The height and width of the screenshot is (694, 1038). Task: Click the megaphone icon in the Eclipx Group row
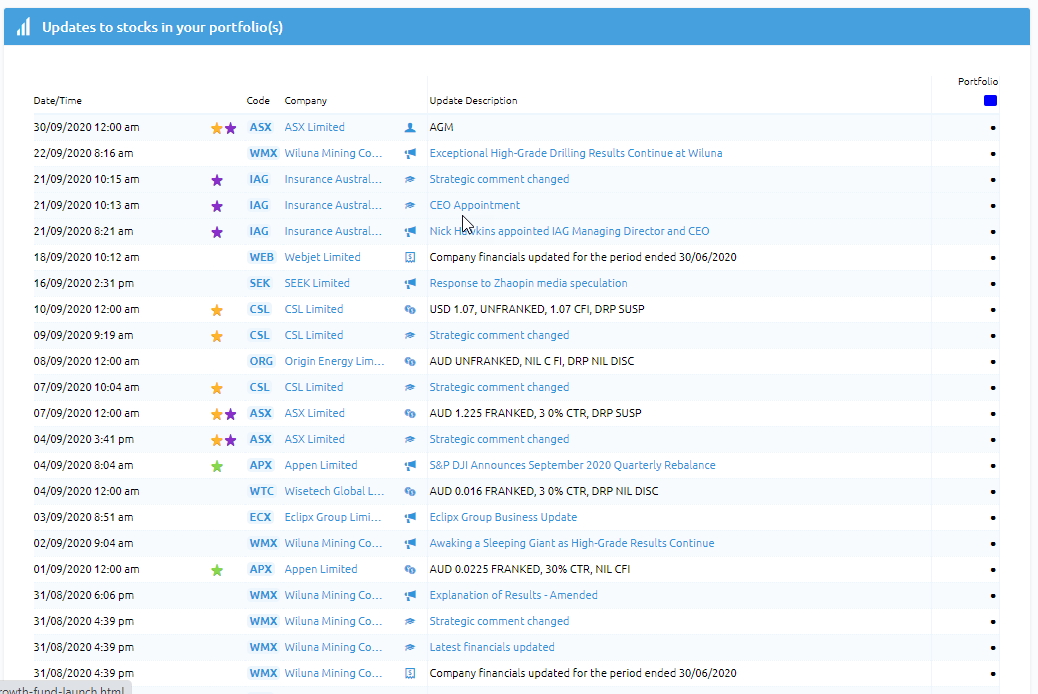click(x=410, y=517)
